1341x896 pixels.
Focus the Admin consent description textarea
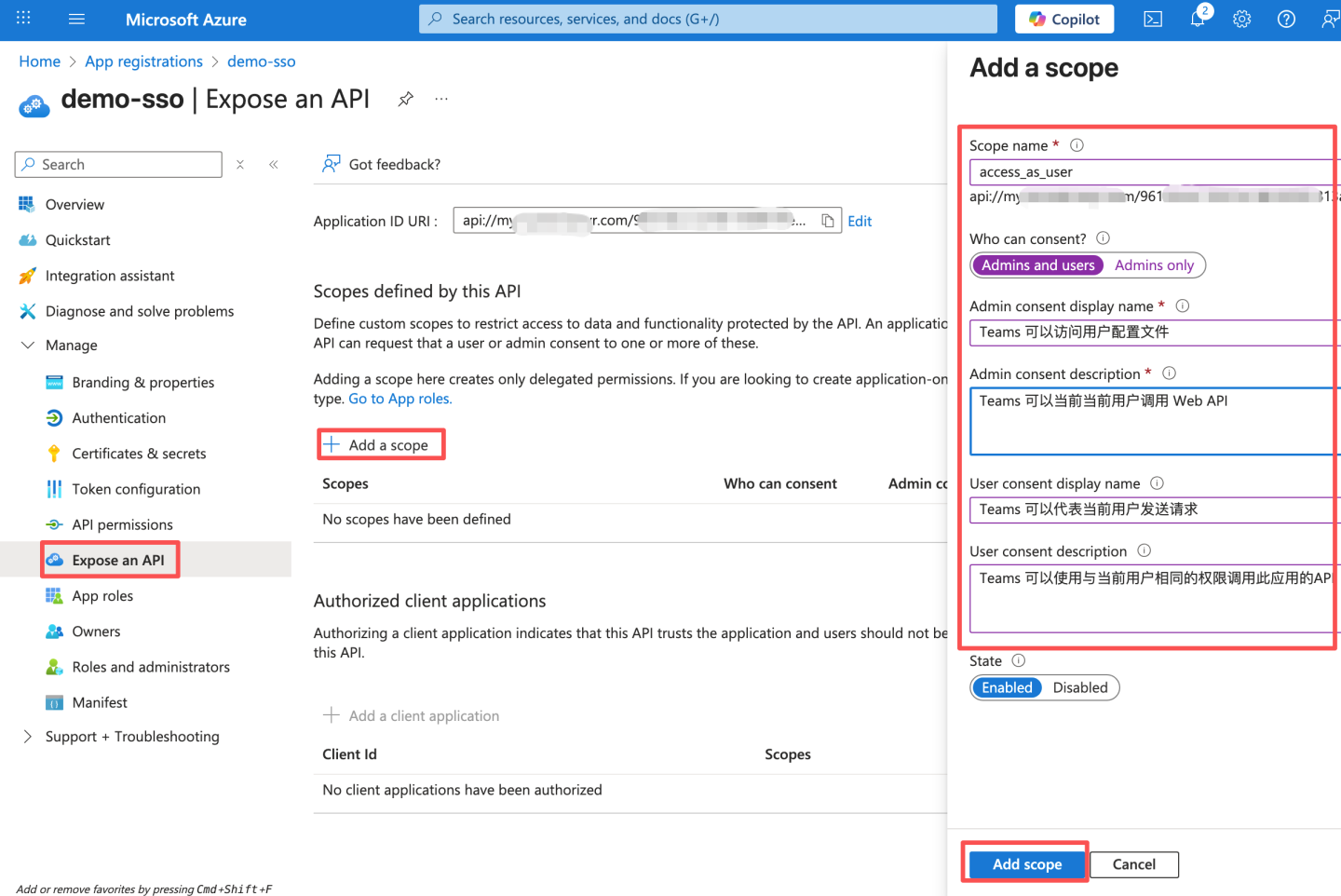click(x=1155, y=421)
